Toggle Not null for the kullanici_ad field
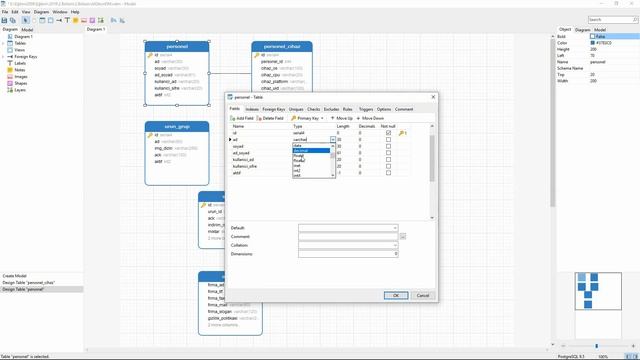This screenshot has height=360, width=640. point(388,160)
